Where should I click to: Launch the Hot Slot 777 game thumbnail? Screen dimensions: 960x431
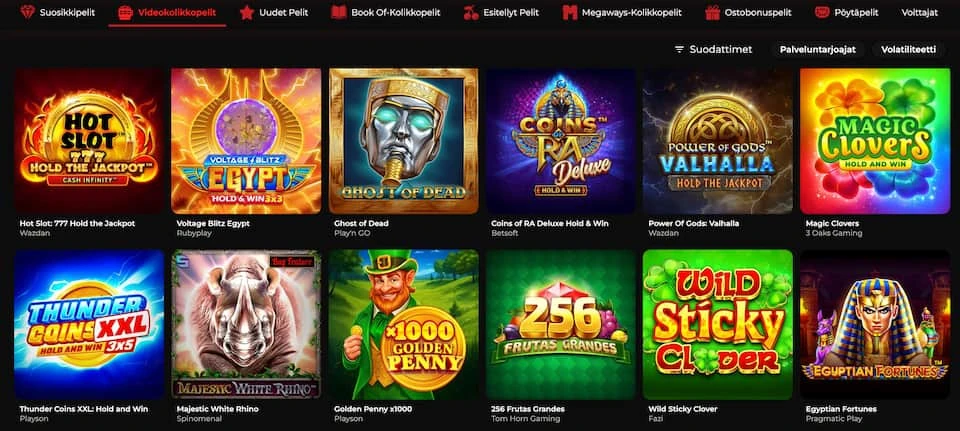coord(89,141)
